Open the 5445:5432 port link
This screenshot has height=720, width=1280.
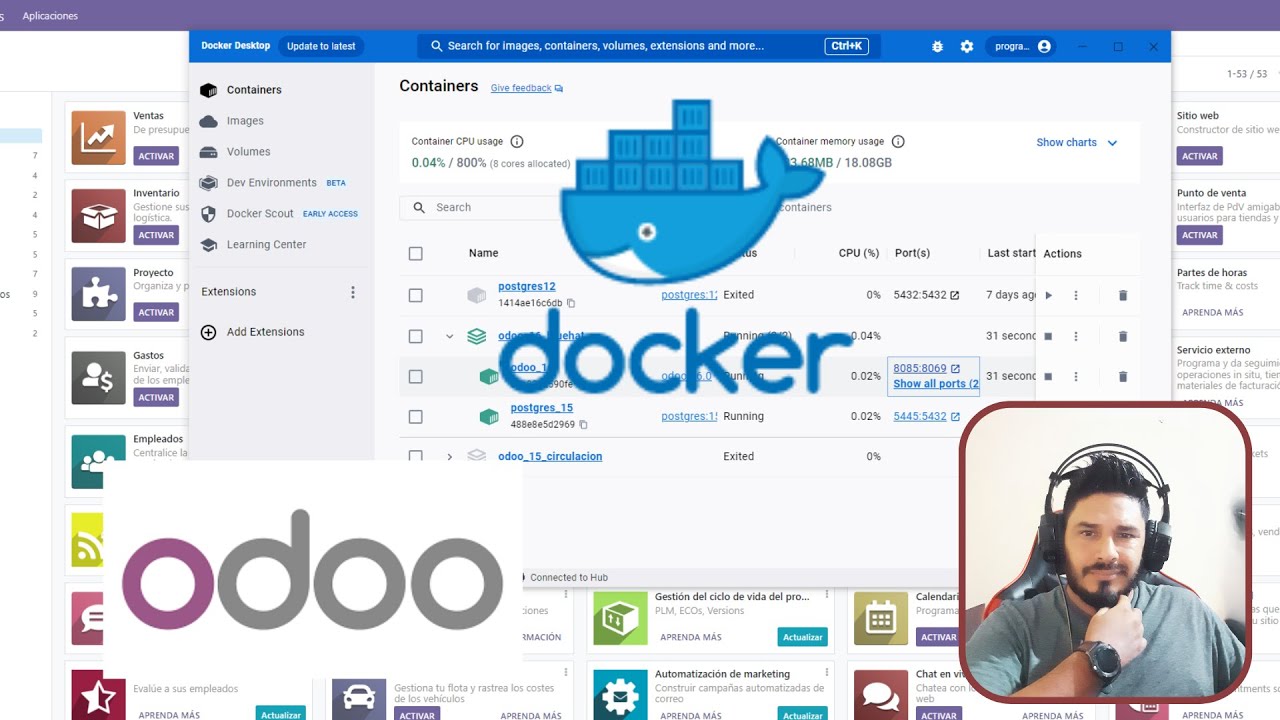coord(920,417)
